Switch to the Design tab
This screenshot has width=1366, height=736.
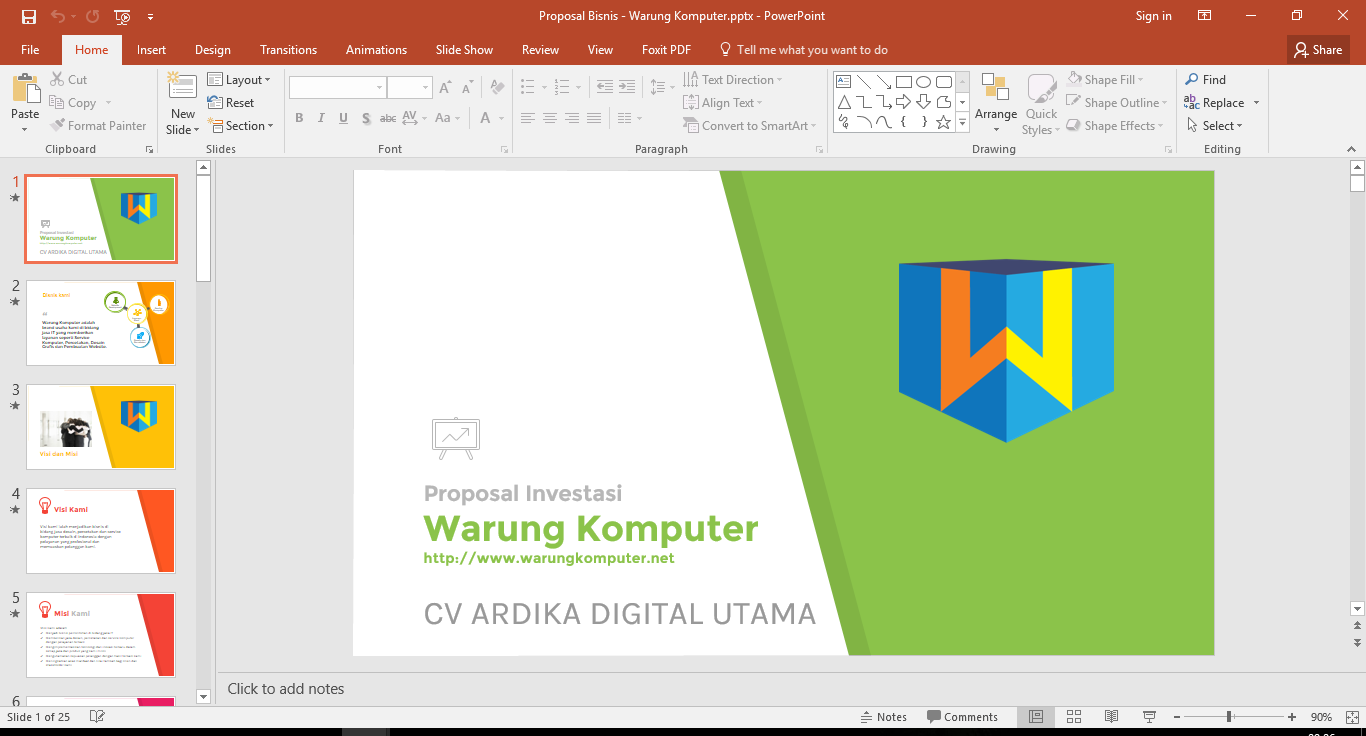tap(213, 50)
